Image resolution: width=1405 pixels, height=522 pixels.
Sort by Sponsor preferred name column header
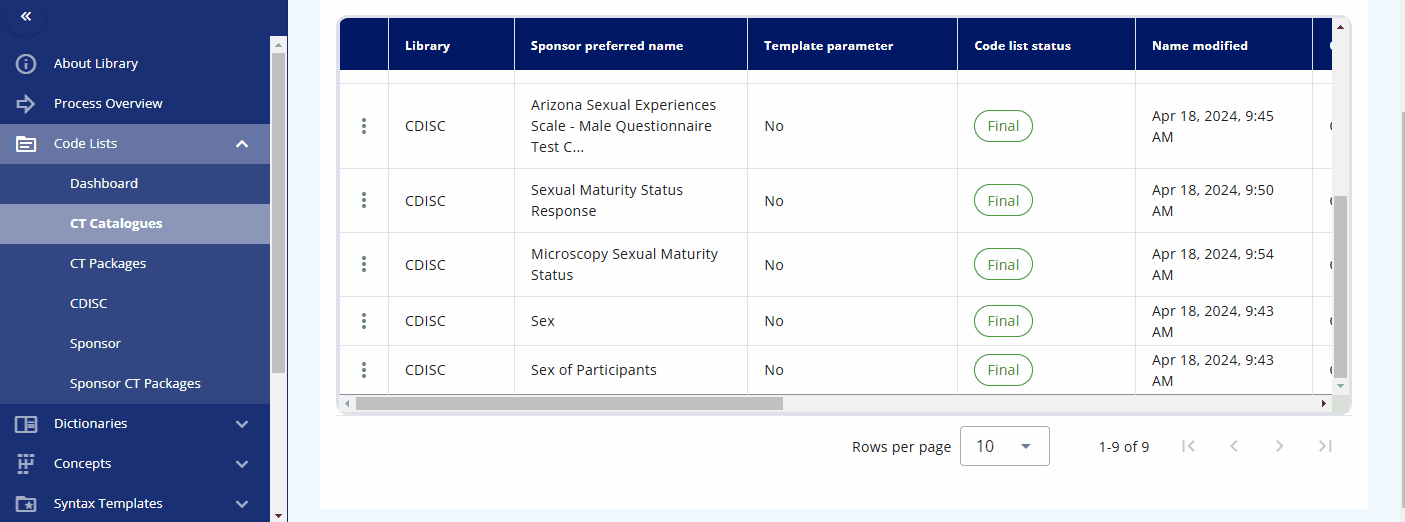607,46
